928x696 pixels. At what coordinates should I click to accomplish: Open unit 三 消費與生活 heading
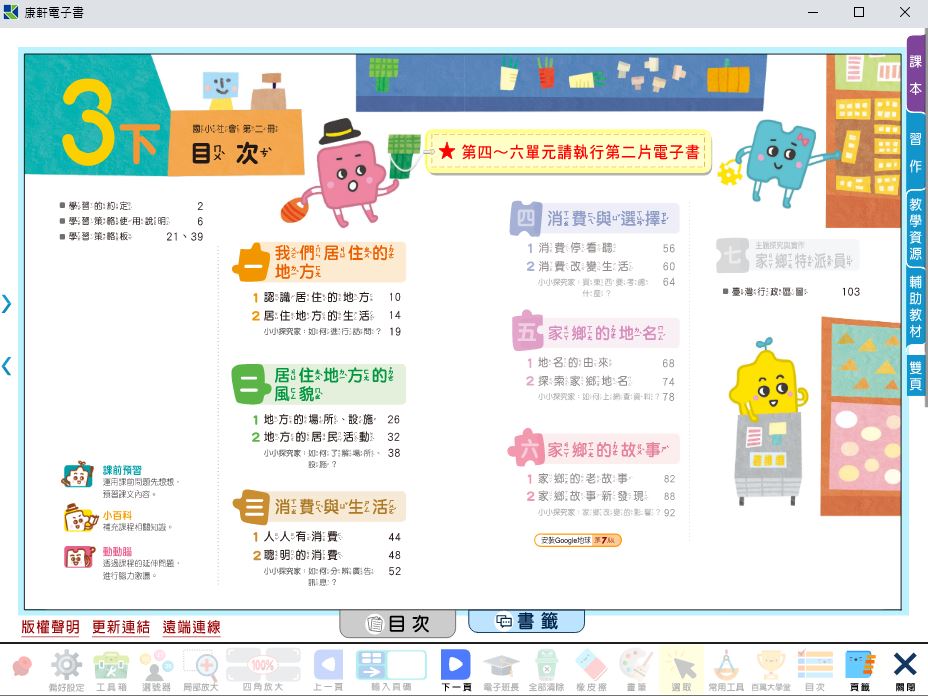pos(319,507)
